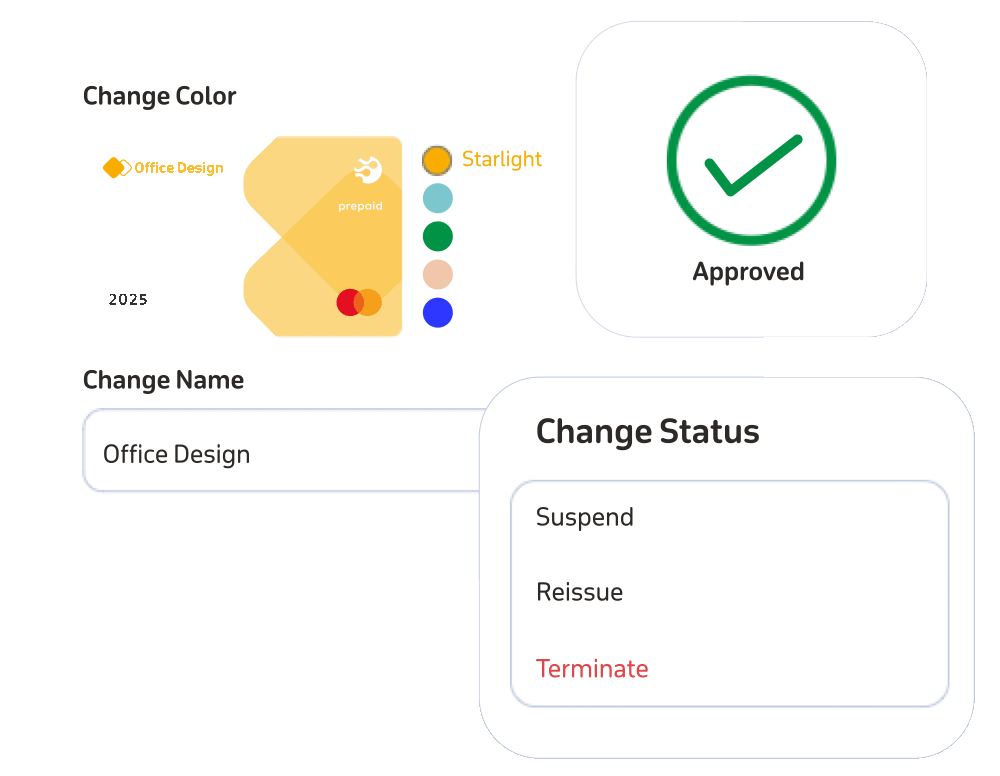Choose the light teal color swatch
The image size is (1000, 776).
pos(438,198)
